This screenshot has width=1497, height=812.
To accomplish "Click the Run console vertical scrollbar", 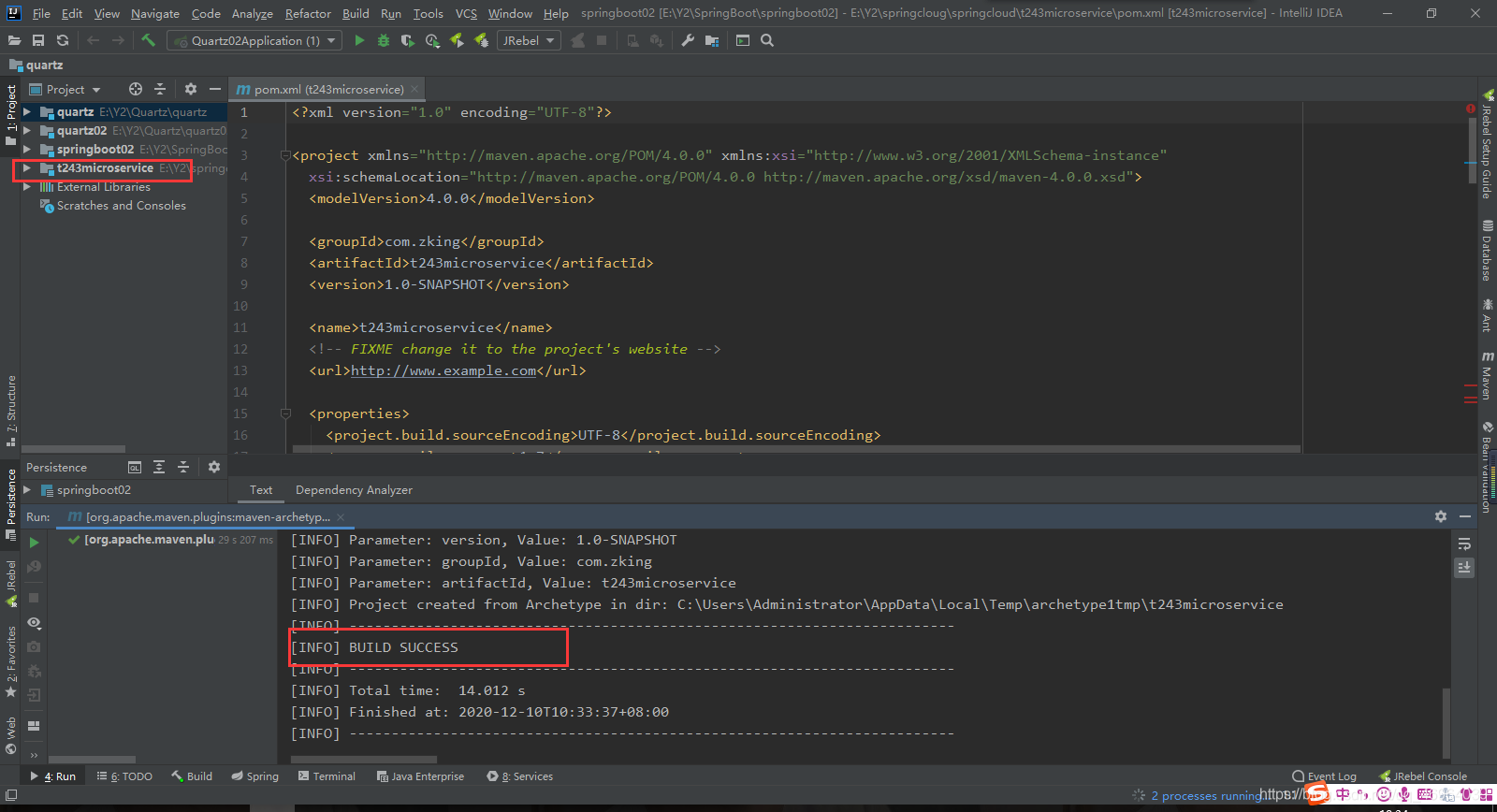I will (1446, 723).
